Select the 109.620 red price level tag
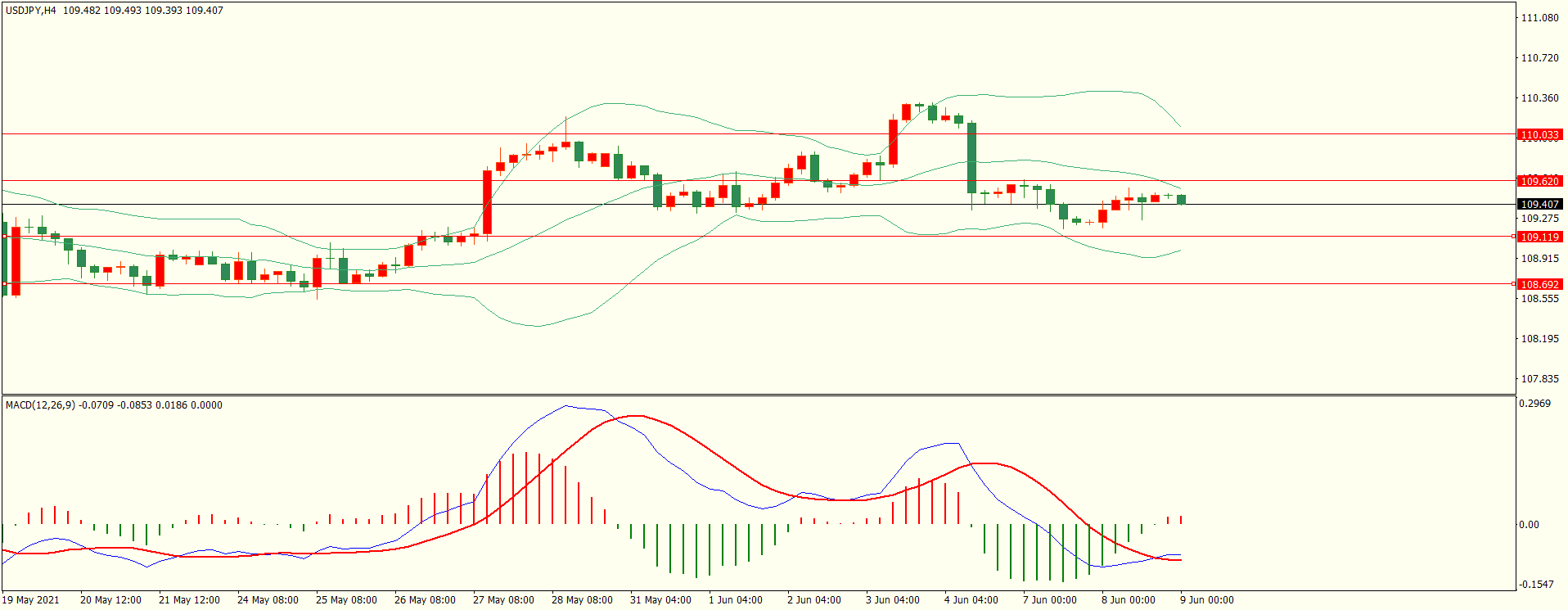The height and width of the screenshot is (610, 1568). [x=1539, y=181]
